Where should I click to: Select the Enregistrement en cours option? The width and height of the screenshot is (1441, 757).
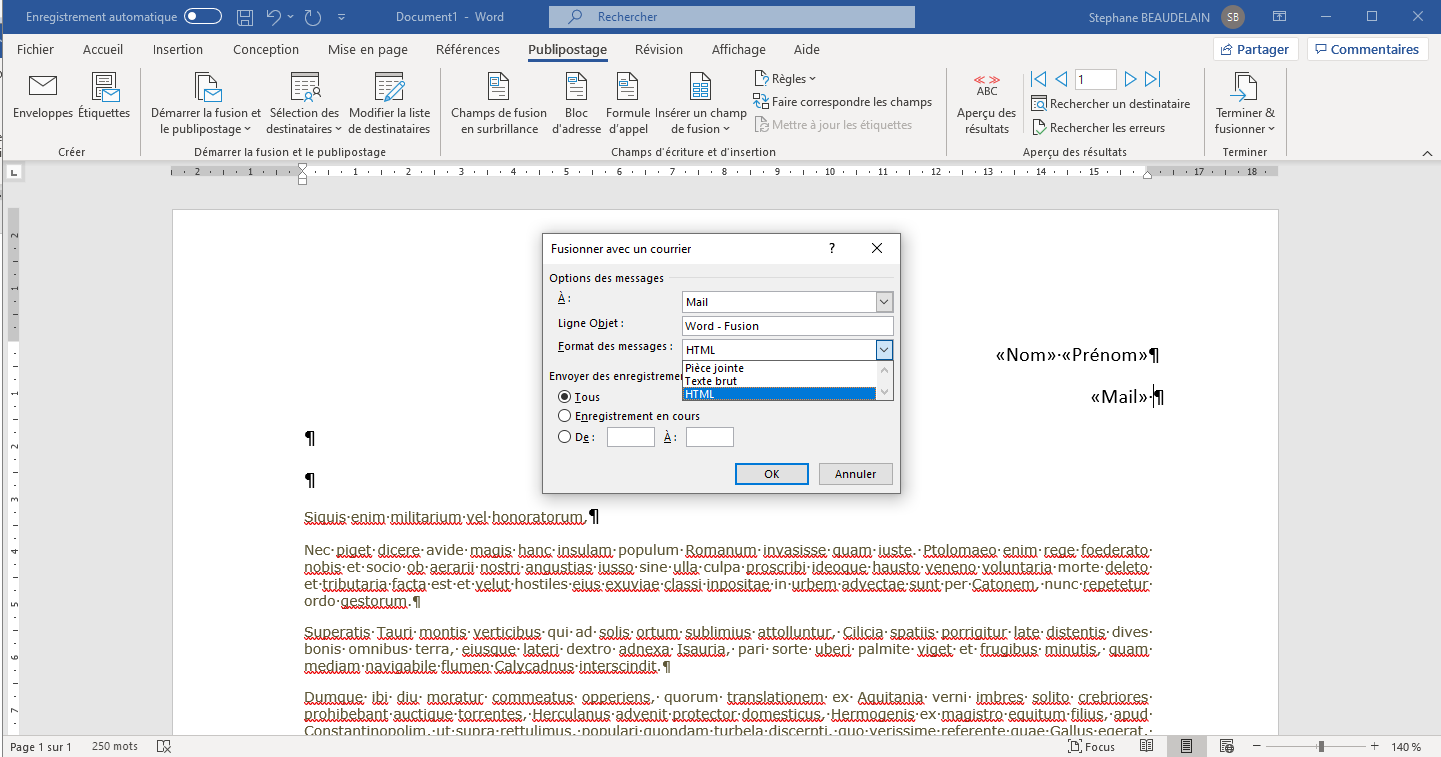pyautogui.click(x=565, y=416)
